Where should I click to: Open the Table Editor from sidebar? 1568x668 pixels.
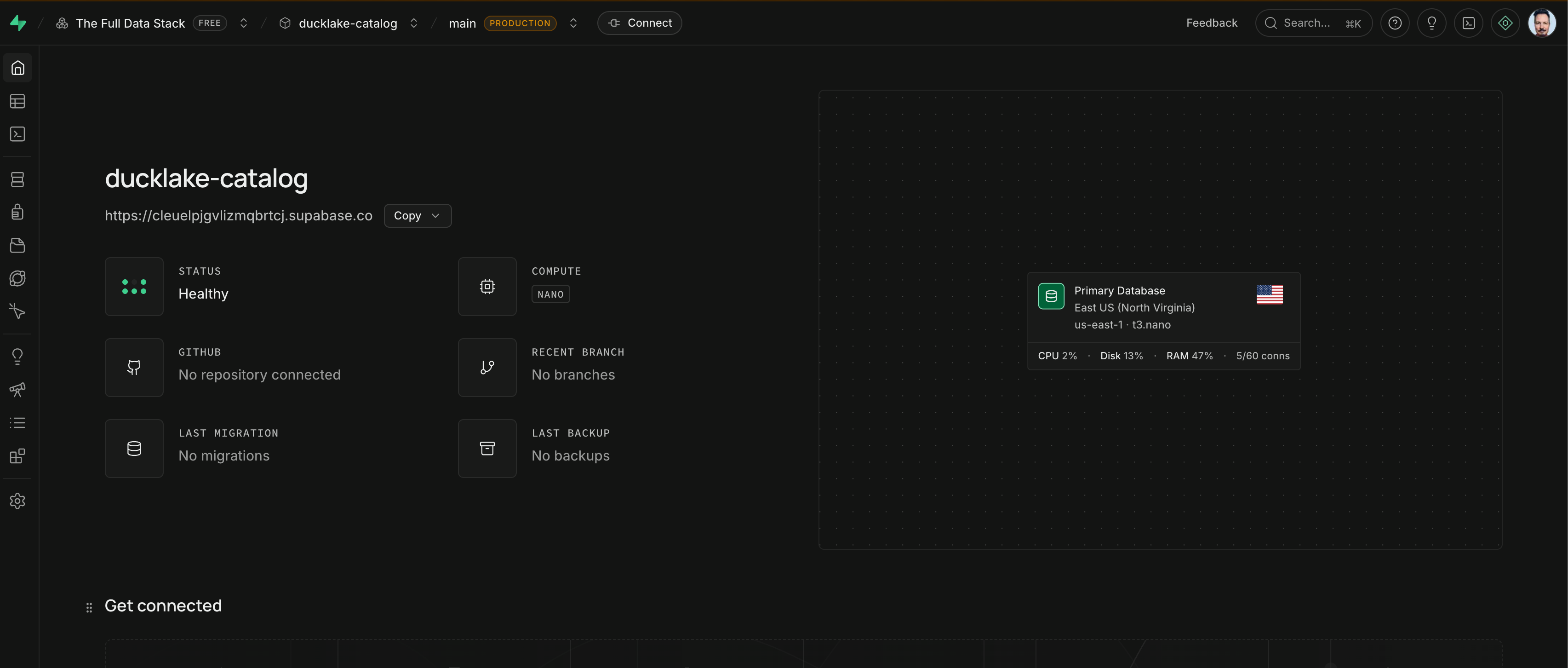coord(17,101)
